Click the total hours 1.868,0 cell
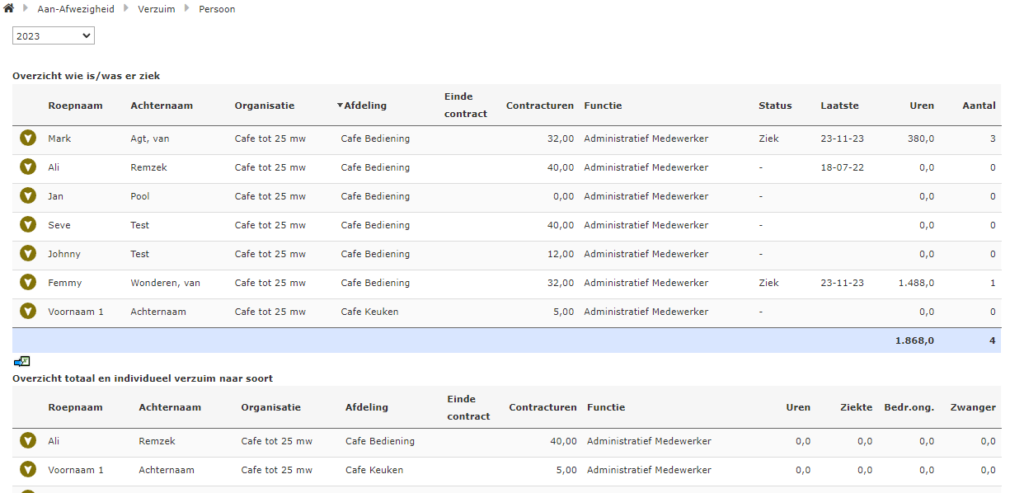Screen dimensions: 1024x493 click(x=914, y=341)
